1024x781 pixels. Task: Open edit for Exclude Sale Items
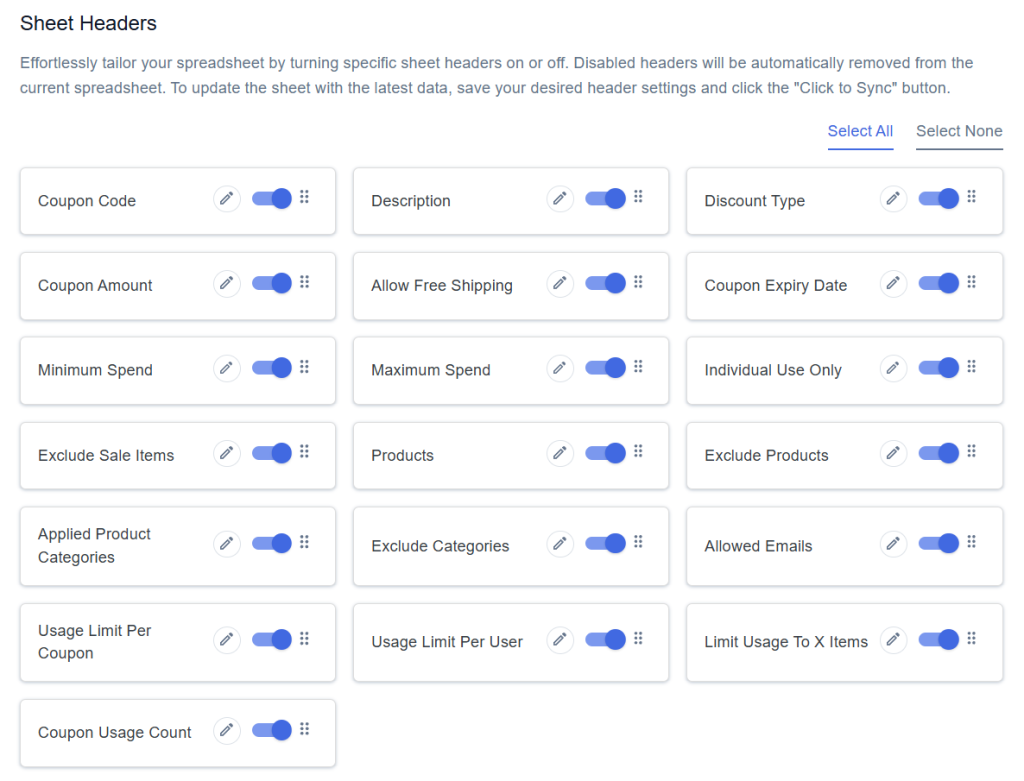pos(227,453)
